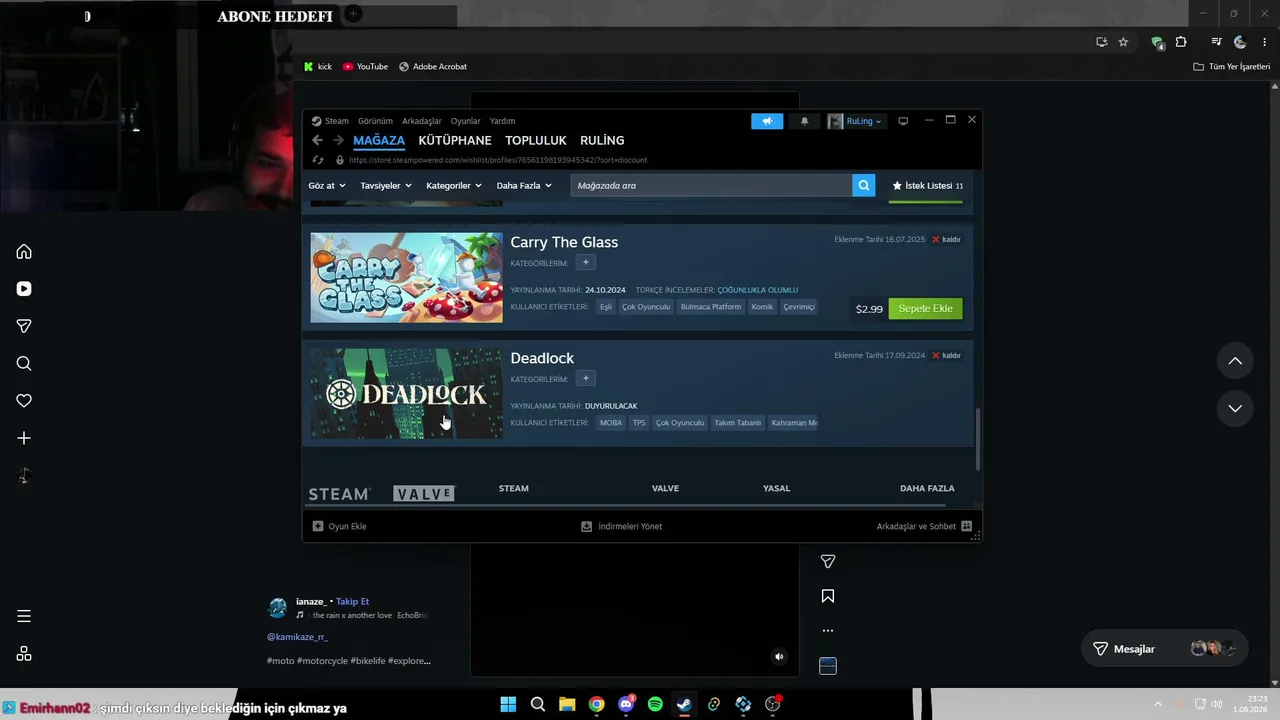Open the Görünüm menu
This screenshot has height=720, width=1280.
[376, 121]
